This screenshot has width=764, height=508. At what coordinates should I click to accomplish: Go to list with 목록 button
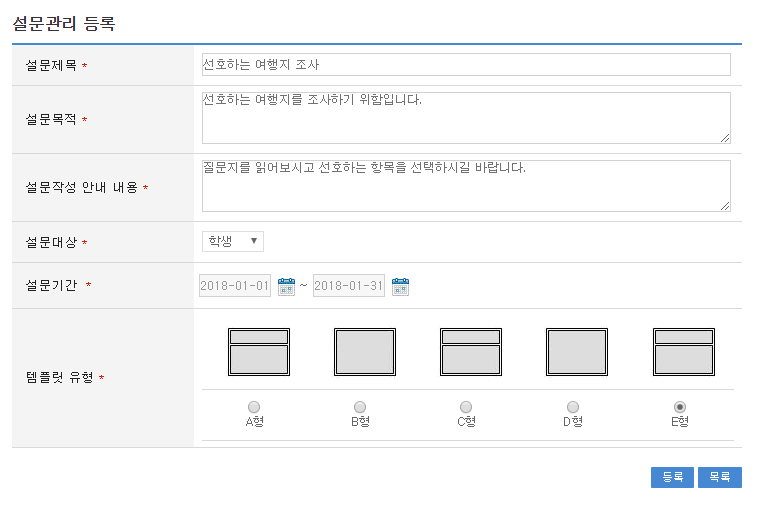coord(719,478)
